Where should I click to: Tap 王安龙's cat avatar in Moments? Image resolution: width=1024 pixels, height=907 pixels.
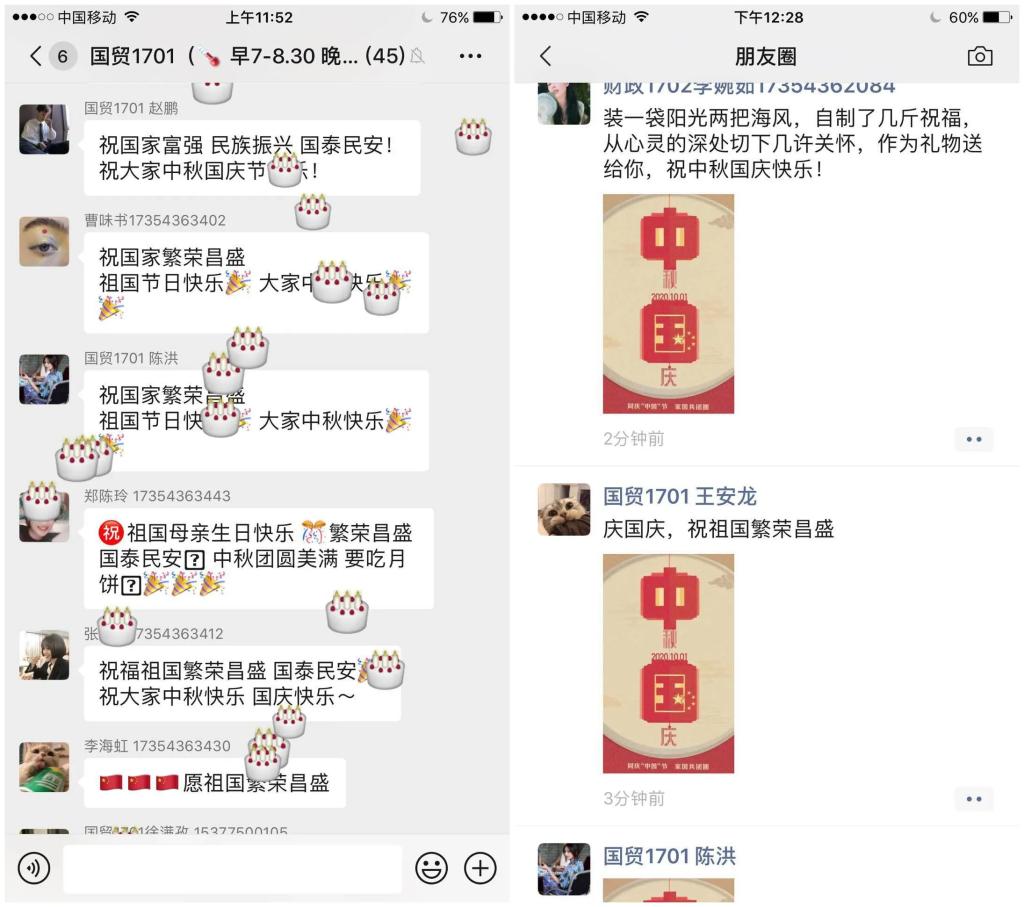[x=564, y=509]
